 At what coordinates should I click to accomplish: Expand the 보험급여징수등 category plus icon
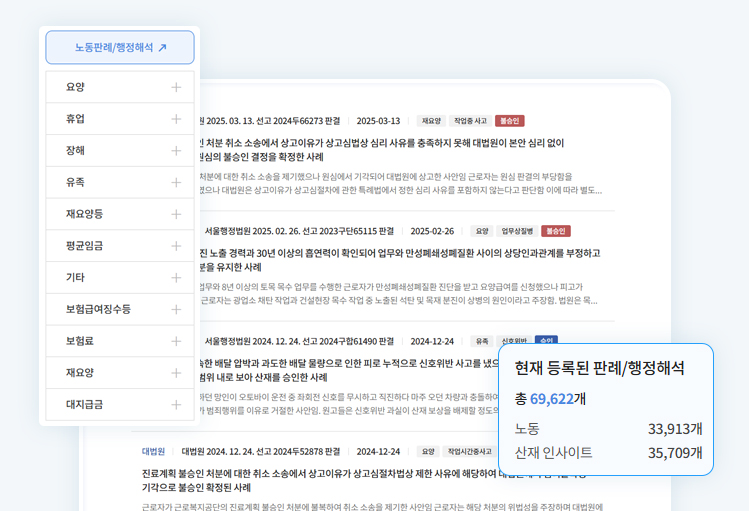point(176,309)
